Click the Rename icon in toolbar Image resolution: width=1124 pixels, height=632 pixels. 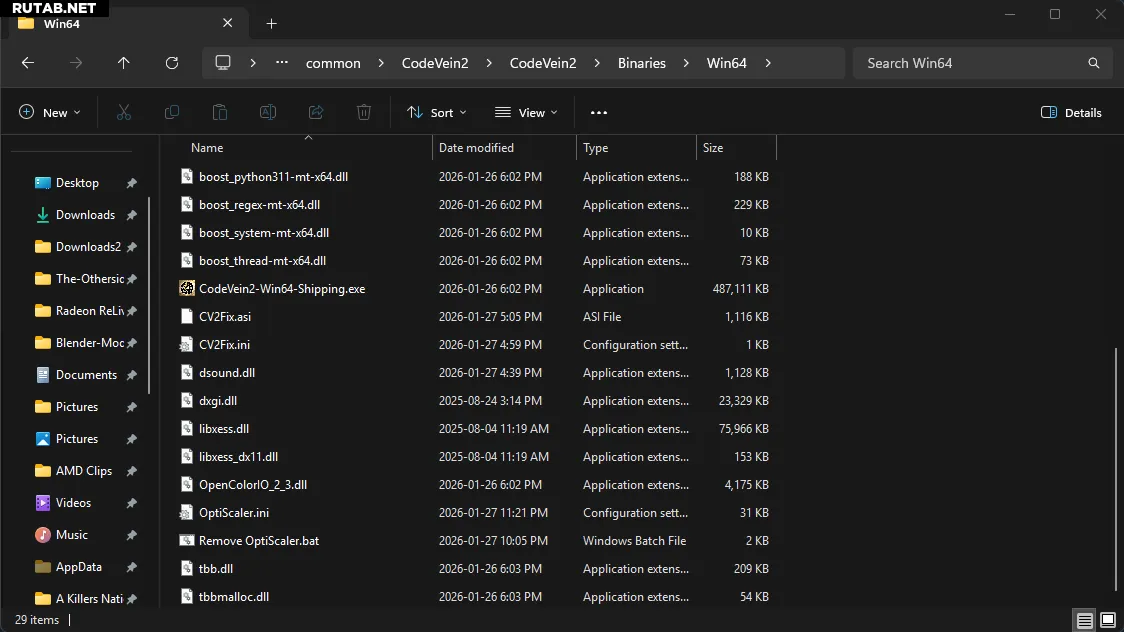coord(268,113)
